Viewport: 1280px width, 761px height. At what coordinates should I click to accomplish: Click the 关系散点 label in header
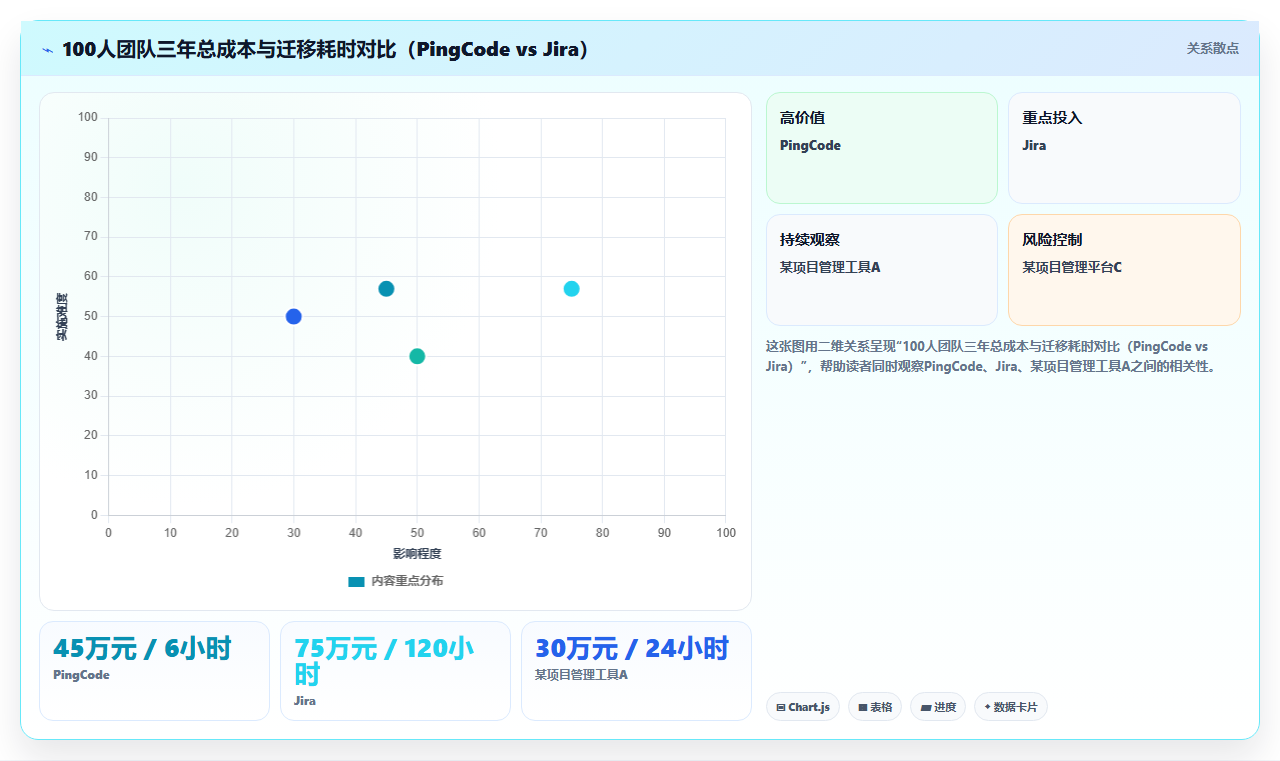pyautogui.click(x=1212, y=48)
